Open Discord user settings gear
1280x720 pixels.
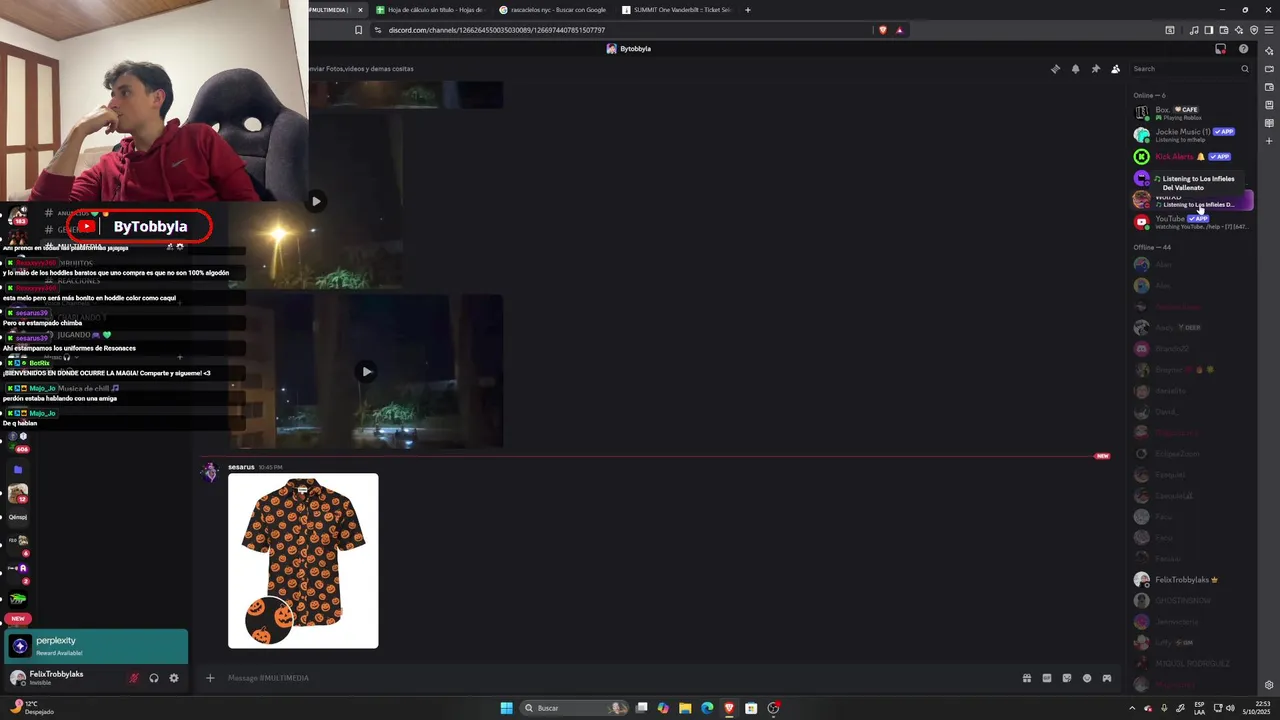coord(174,678)
